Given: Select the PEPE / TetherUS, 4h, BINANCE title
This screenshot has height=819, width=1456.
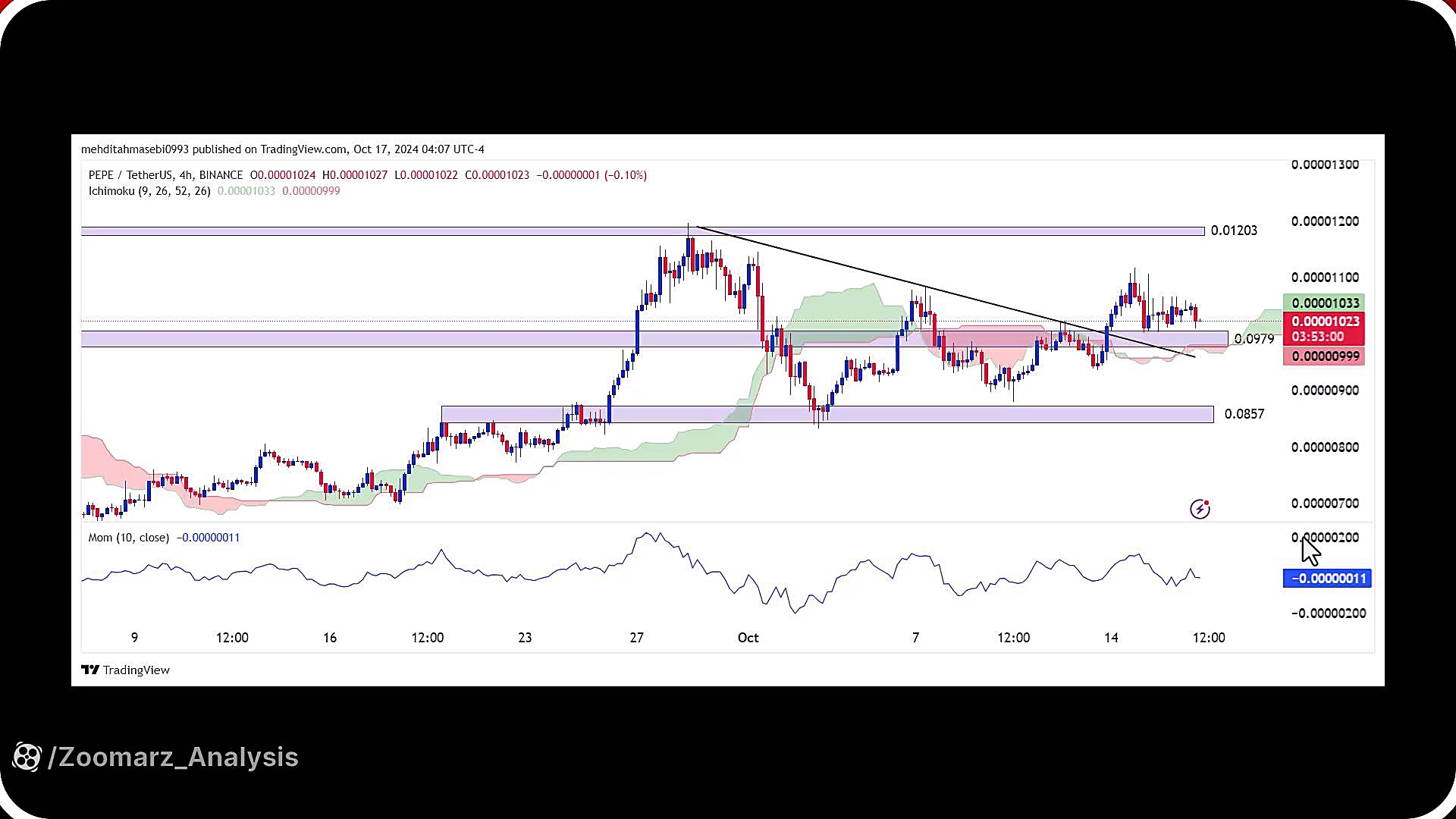Looking at the screenshot, I should click(166, 175).
